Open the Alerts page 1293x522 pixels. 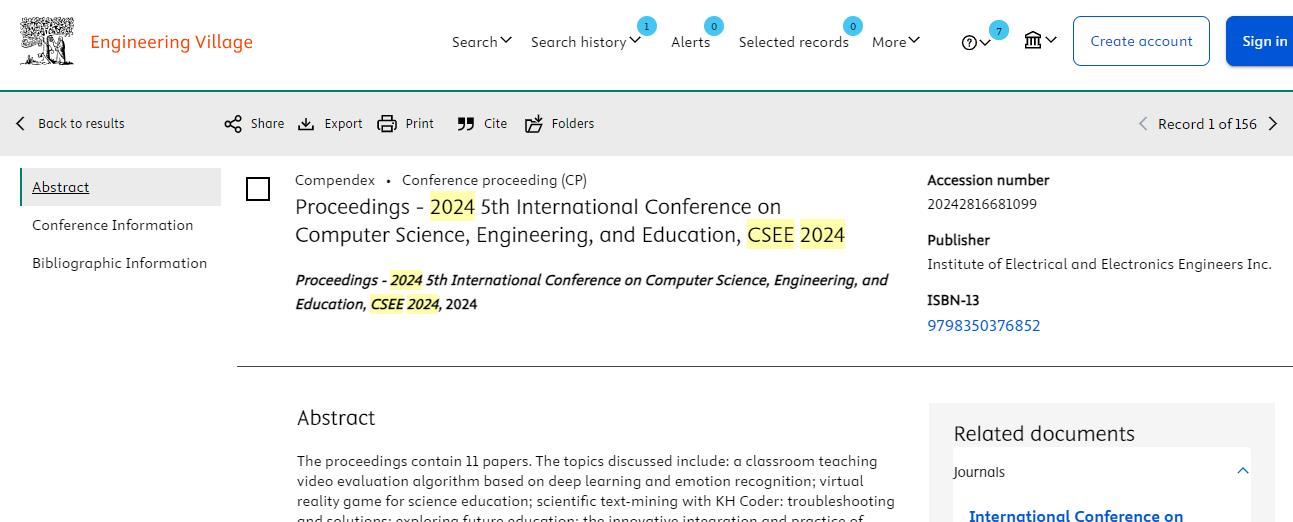point(690,42)
